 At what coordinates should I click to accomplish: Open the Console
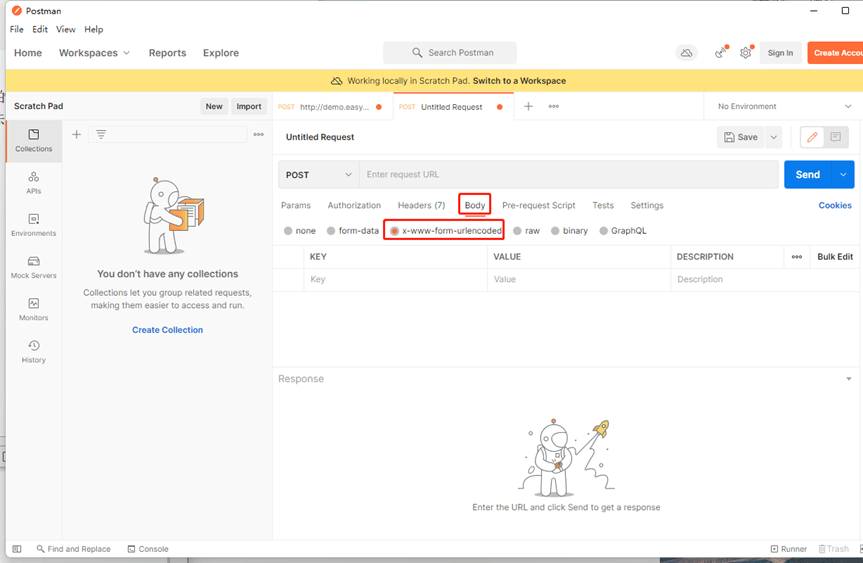(148, 549)
